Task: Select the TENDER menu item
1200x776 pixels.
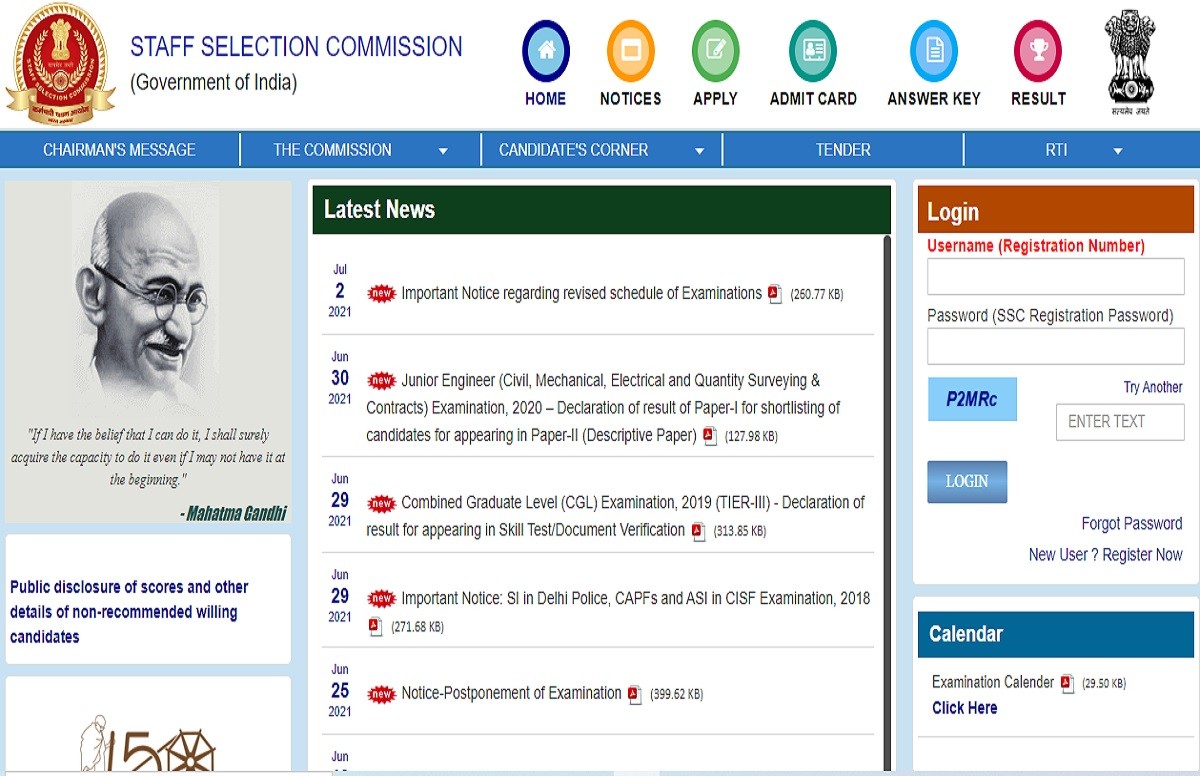Action: [843, 150]
